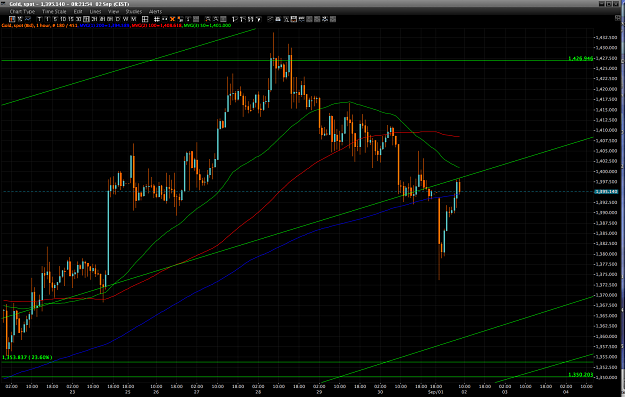The height and width of the screenshot is (397, 625).
Task: Minimize the Gold spot chart window
Action: tap(602, 4)
